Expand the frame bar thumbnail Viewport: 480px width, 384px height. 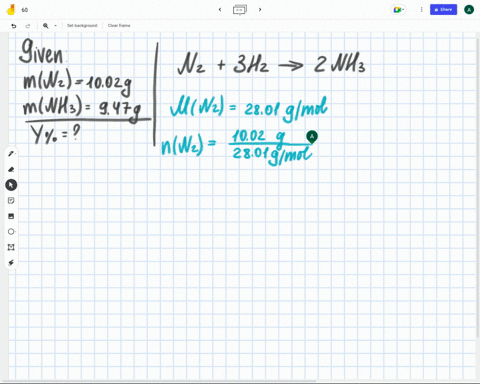240,9
